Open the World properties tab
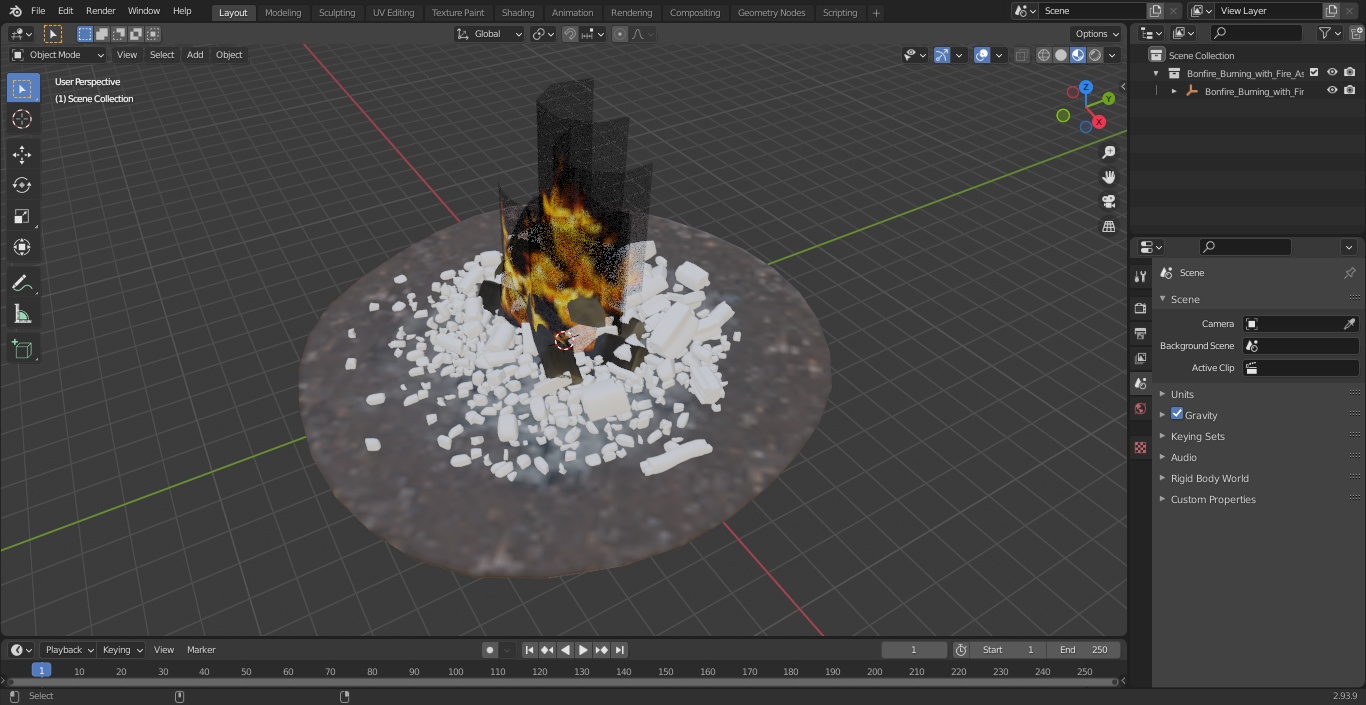Image resolution: width=1366 pixels, height=705 pixels. pos(1140,408)
